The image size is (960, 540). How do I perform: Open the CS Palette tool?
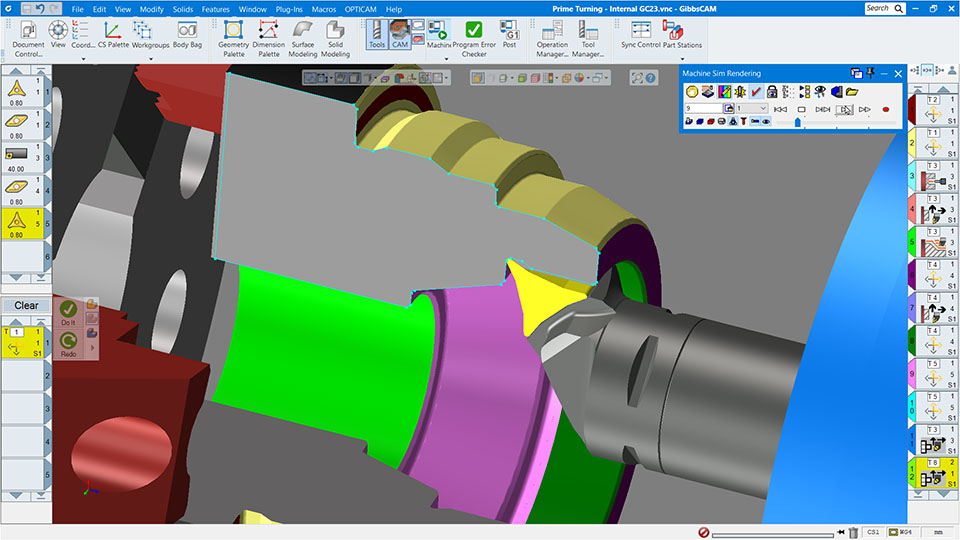pyautogui.click(x=113, y=34)
